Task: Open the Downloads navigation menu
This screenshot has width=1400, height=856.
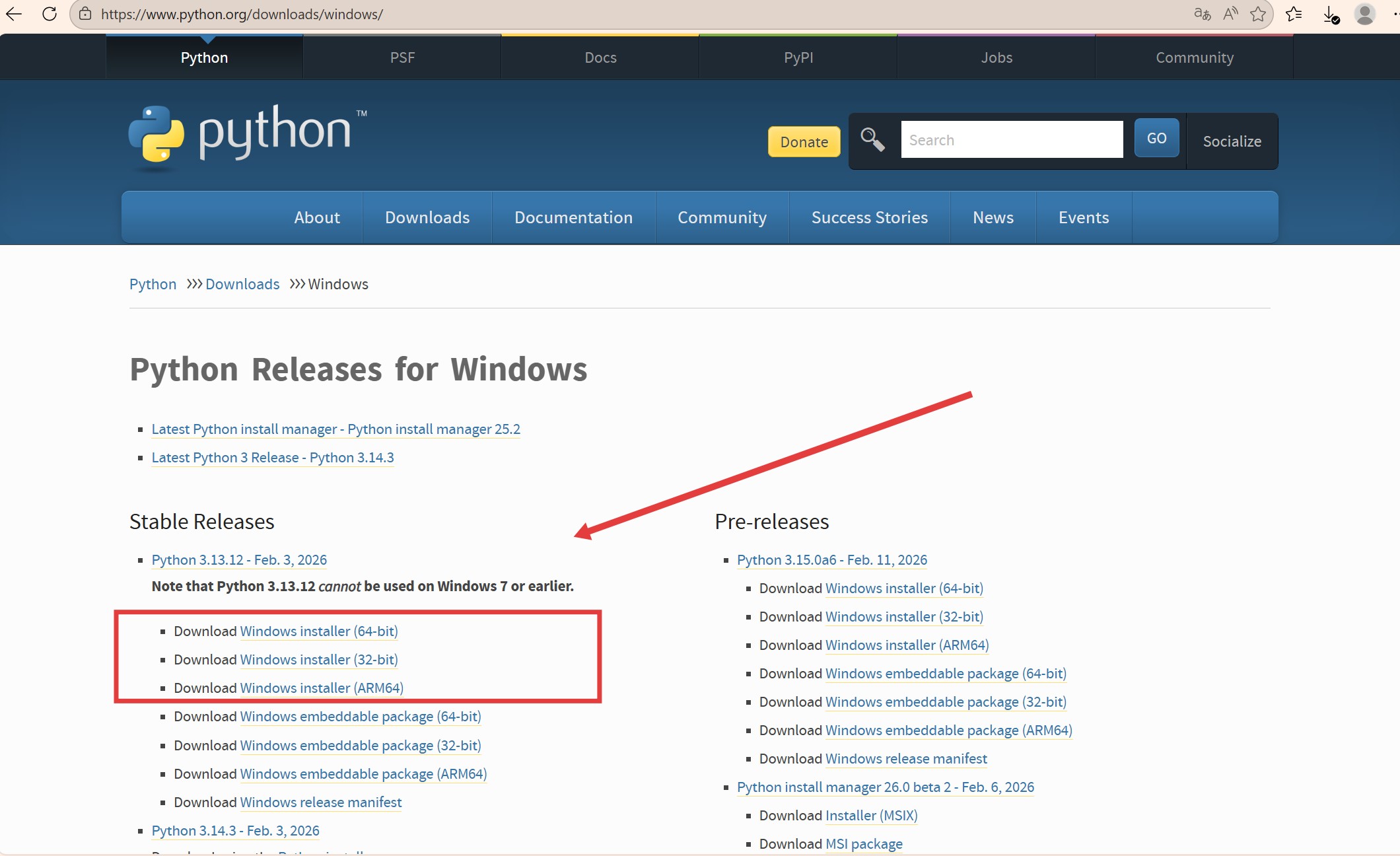Action: pyautogui.click(x=427, y=217)
